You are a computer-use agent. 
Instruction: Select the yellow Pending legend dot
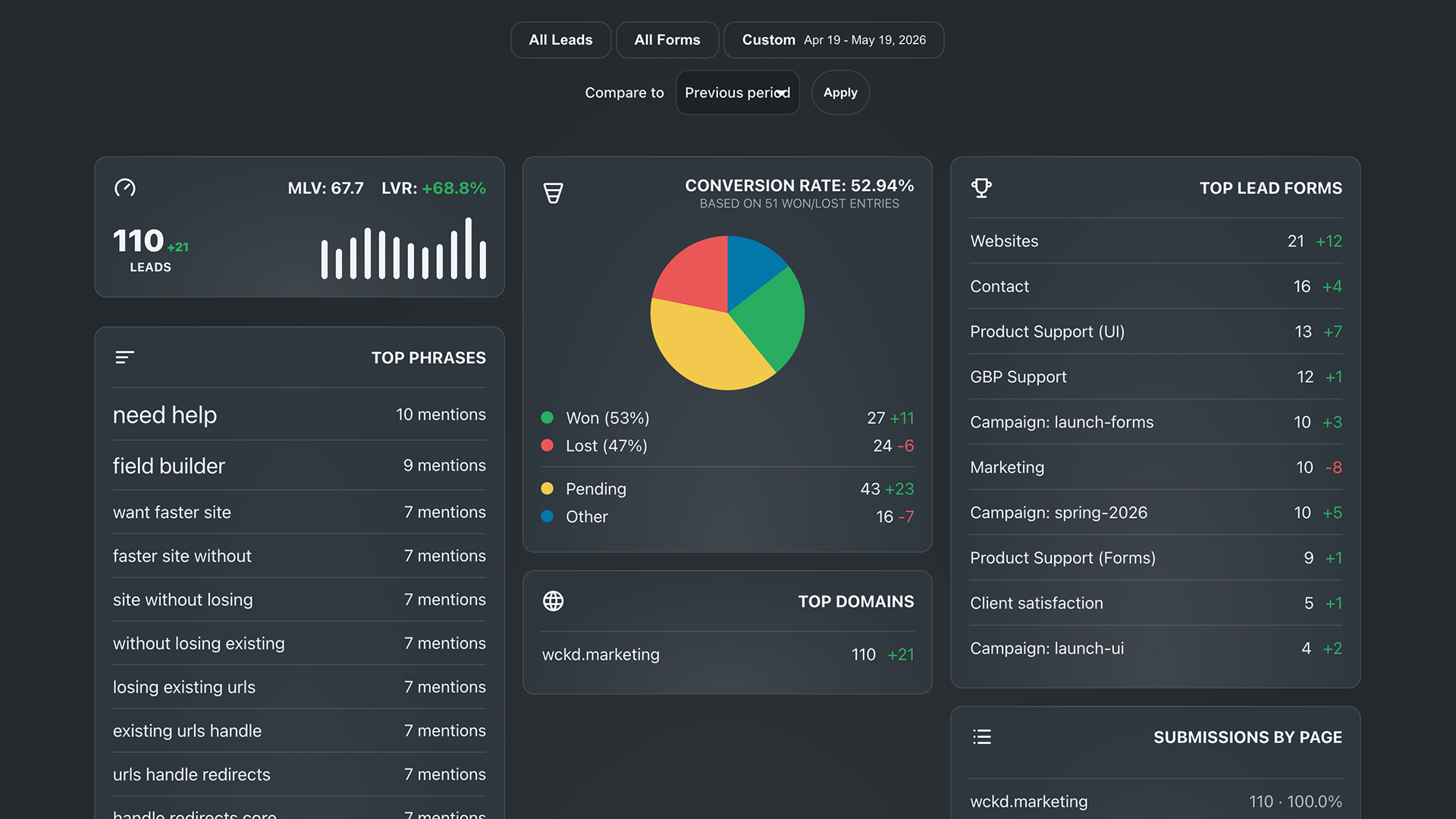(547, 489)
